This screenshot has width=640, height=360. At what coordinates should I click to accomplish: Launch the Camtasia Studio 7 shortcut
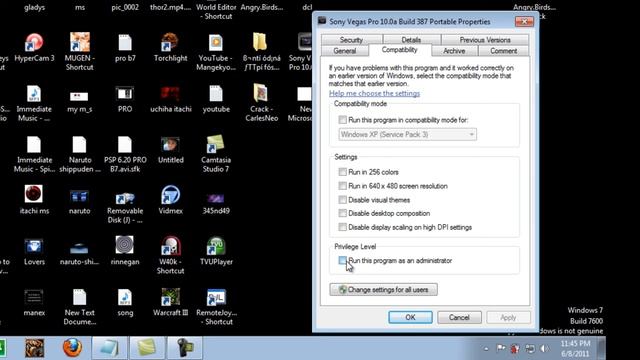coord(216,144)
